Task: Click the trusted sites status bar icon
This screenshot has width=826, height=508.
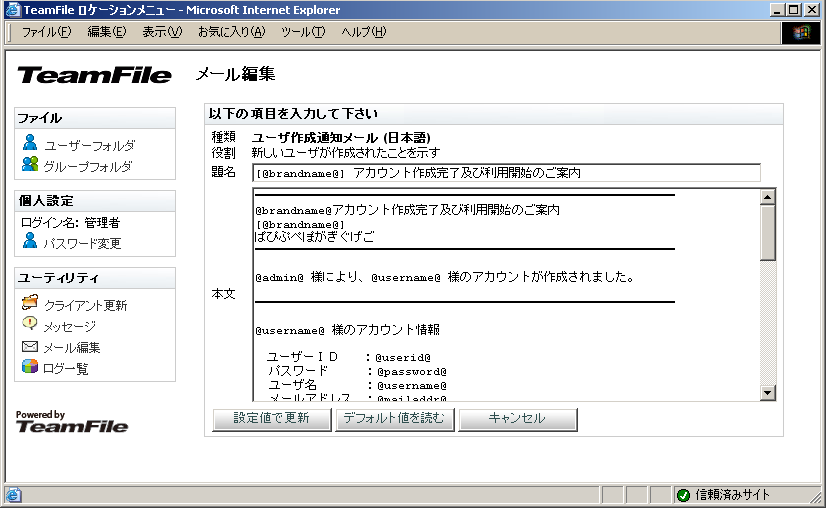Action: point(683,495)
